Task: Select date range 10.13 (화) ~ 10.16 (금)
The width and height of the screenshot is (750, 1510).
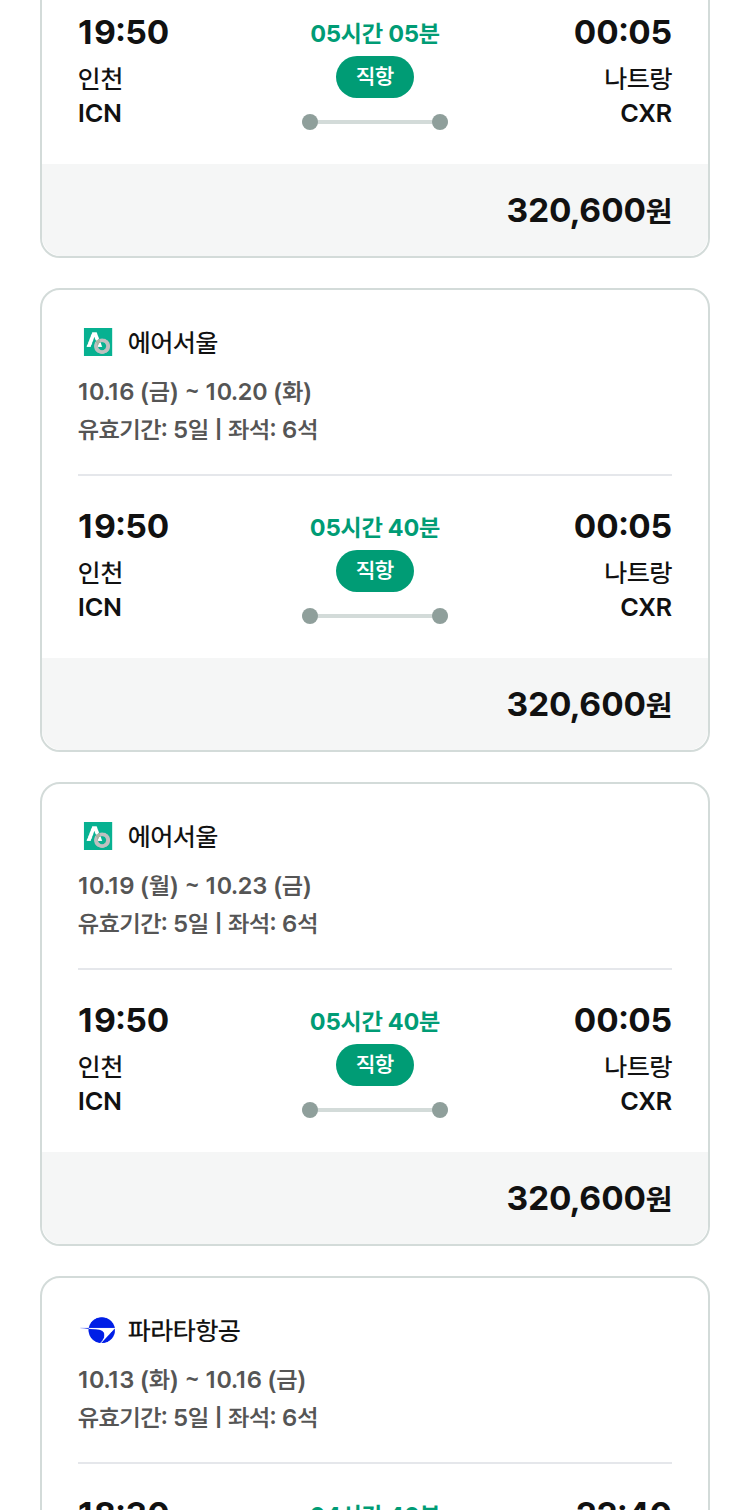Action: pyautogui.click(x=192, y=1380)
